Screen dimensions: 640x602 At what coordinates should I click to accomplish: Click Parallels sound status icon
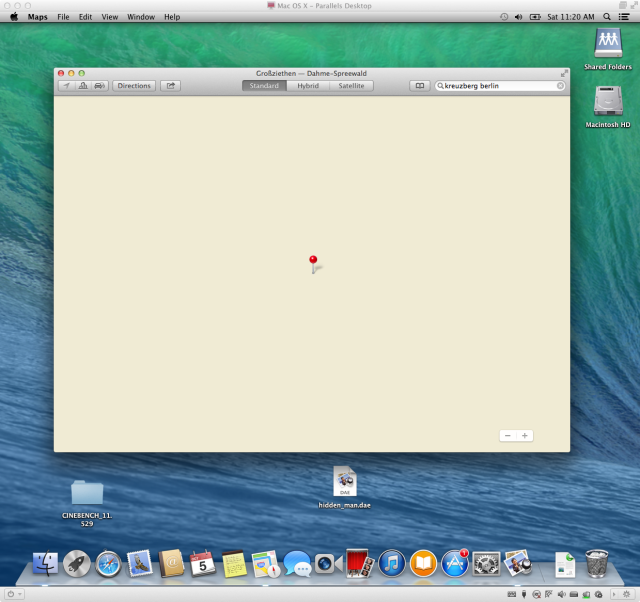(562, 594)
